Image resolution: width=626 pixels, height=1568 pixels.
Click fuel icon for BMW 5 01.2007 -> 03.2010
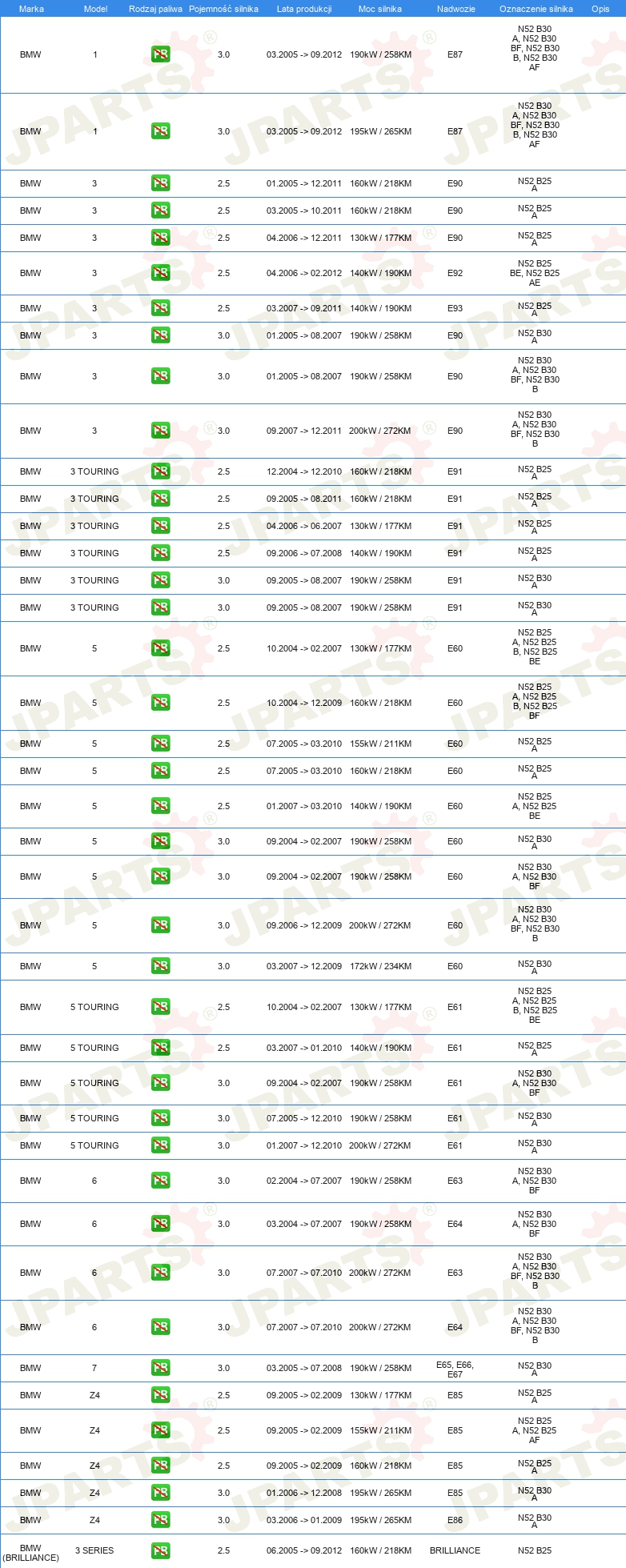click(x=160, y=806)
